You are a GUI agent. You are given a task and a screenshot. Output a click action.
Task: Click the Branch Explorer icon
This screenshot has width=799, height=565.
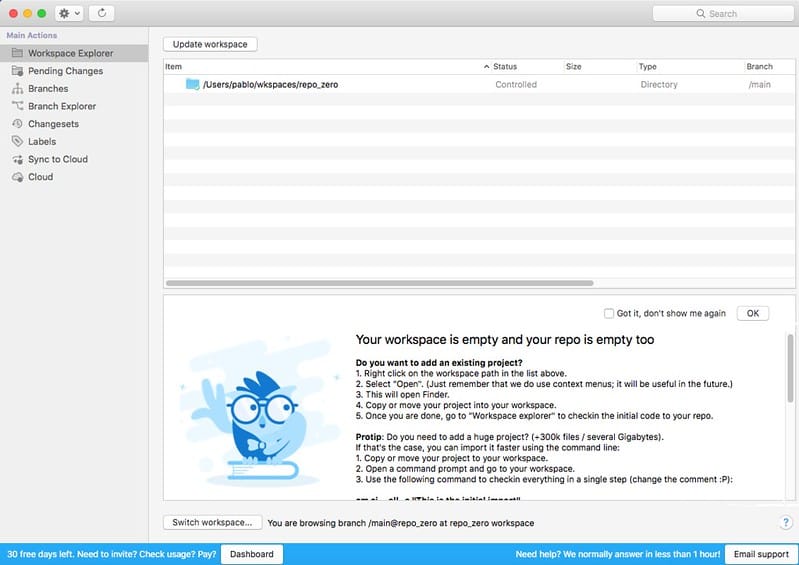17,106
